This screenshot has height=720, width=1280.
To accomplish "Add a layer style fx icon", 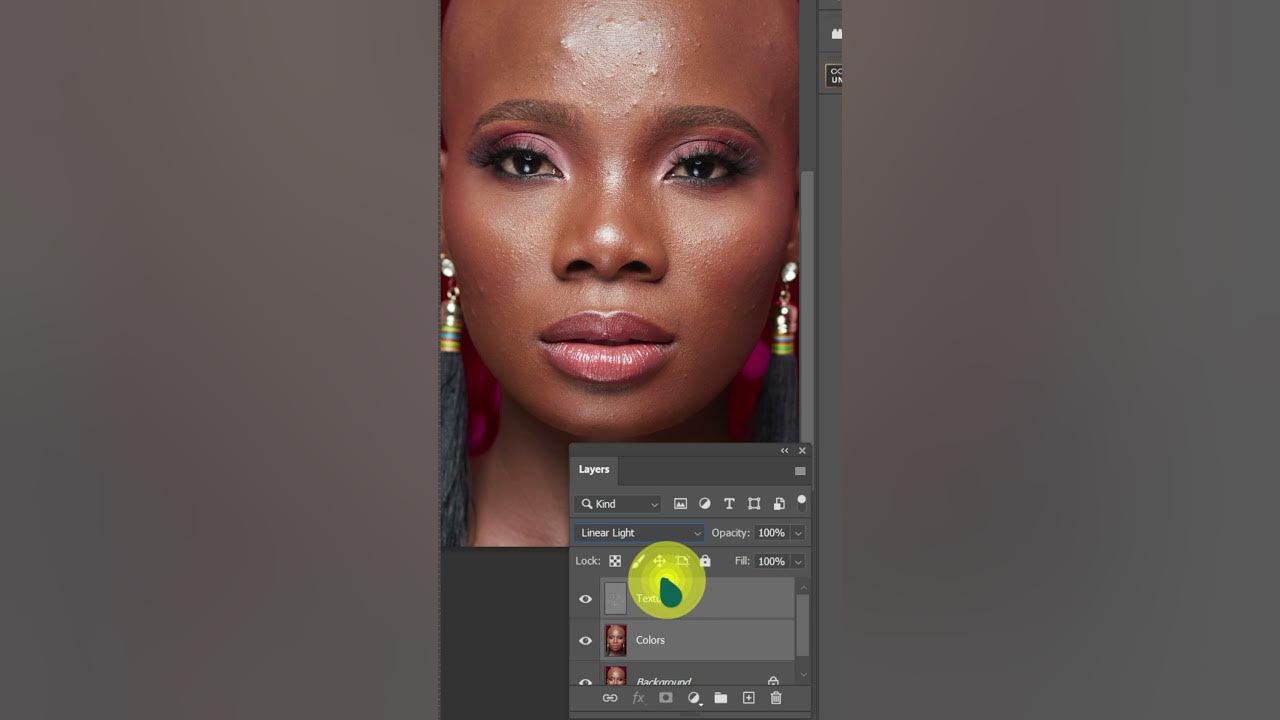I will [638, 698].
